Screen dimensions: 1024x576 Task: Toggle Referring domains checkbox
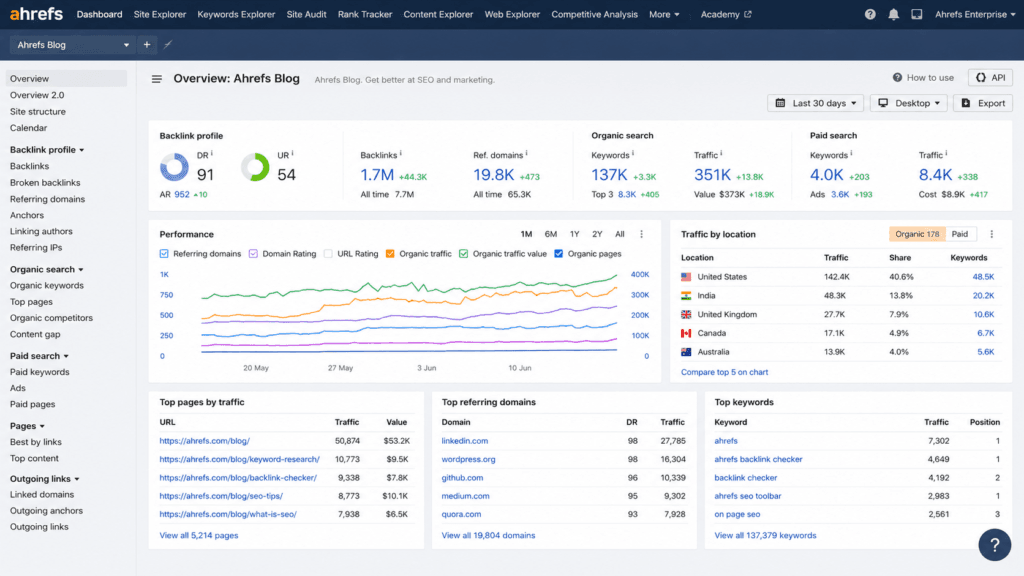[164, 253]
